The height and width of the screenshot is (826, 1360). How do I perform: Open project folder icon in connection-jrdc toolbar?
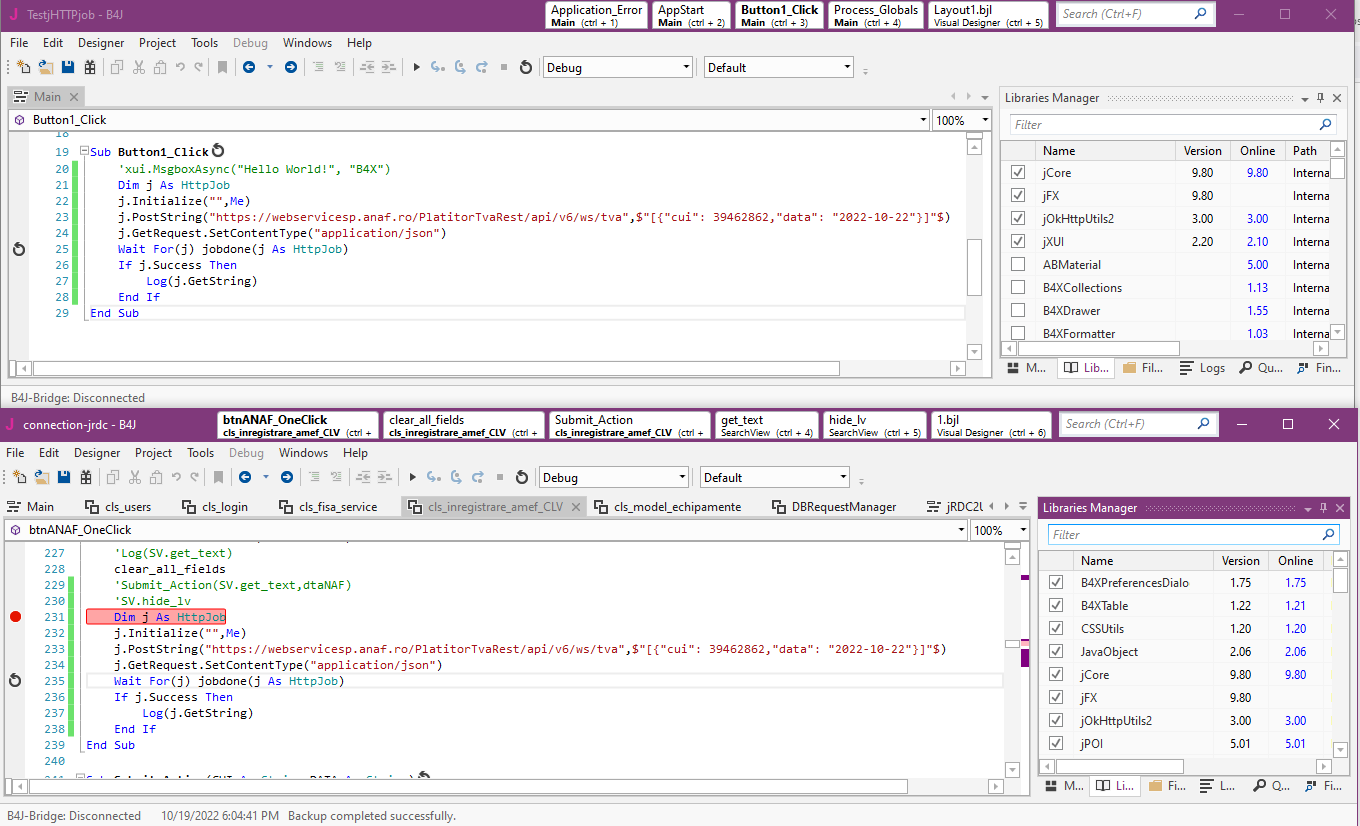point(42,477)
